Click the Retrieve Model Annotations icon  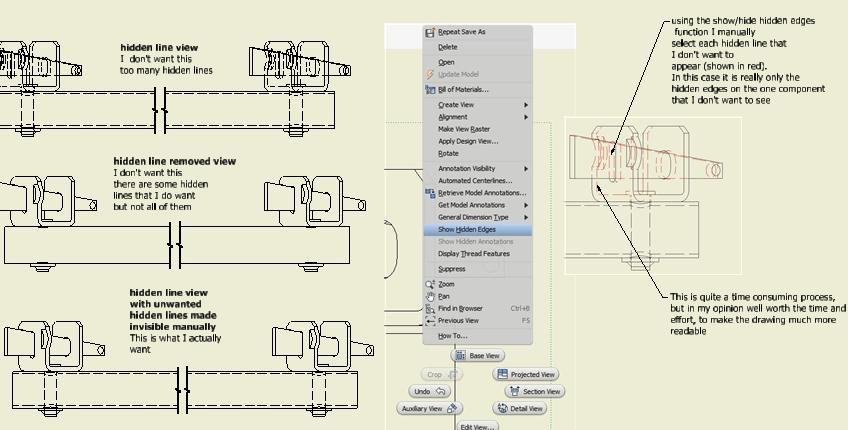[430, 193]
